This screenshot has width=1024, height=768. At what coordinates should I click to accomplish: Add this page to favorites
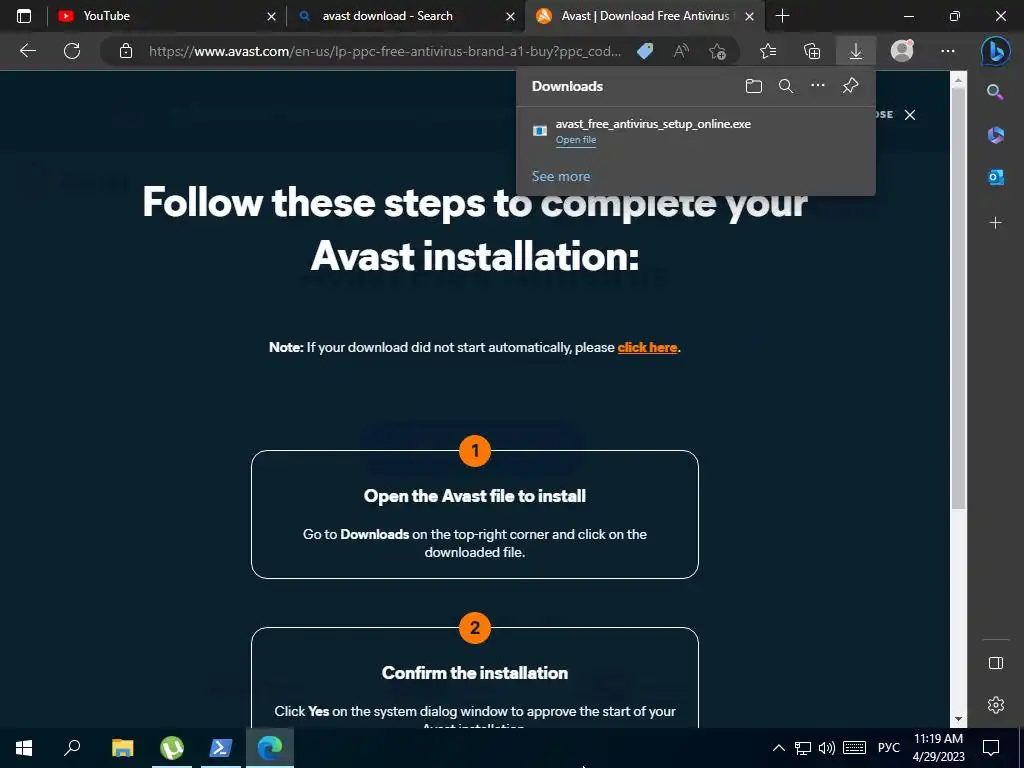717,51
